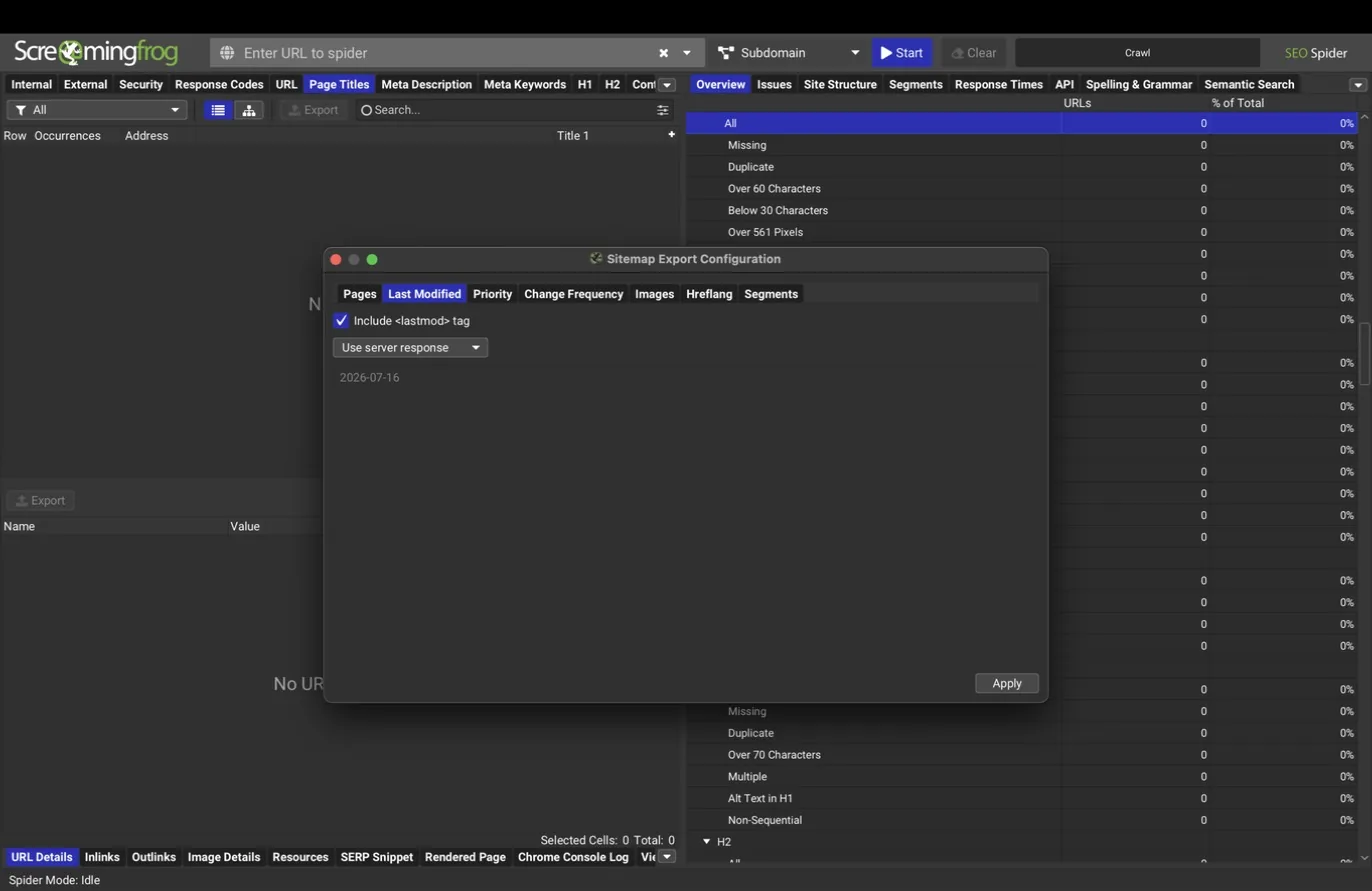This screenshot has height=891, width=1372.
Task: Open the Inlinks bottom tab
Action: coord(102,857)
